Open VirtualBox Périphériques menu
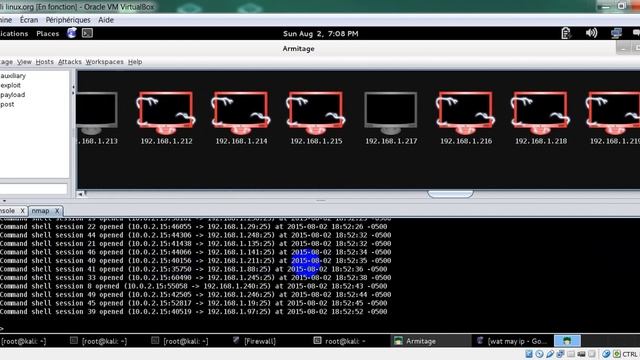Image resolution: width=640 pixels, height=360 pixels. click(68, 20)
